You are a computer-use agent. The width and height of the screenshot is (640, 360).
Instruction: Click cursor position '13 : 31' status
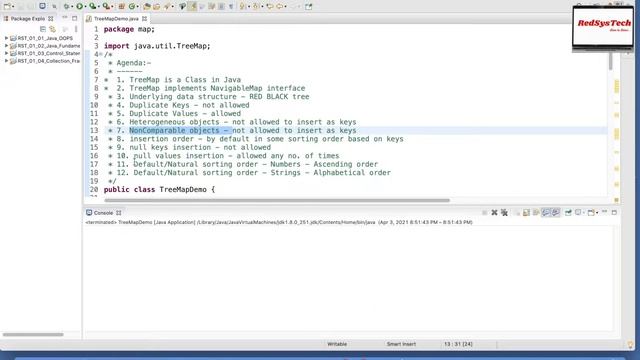coord(458,344)
